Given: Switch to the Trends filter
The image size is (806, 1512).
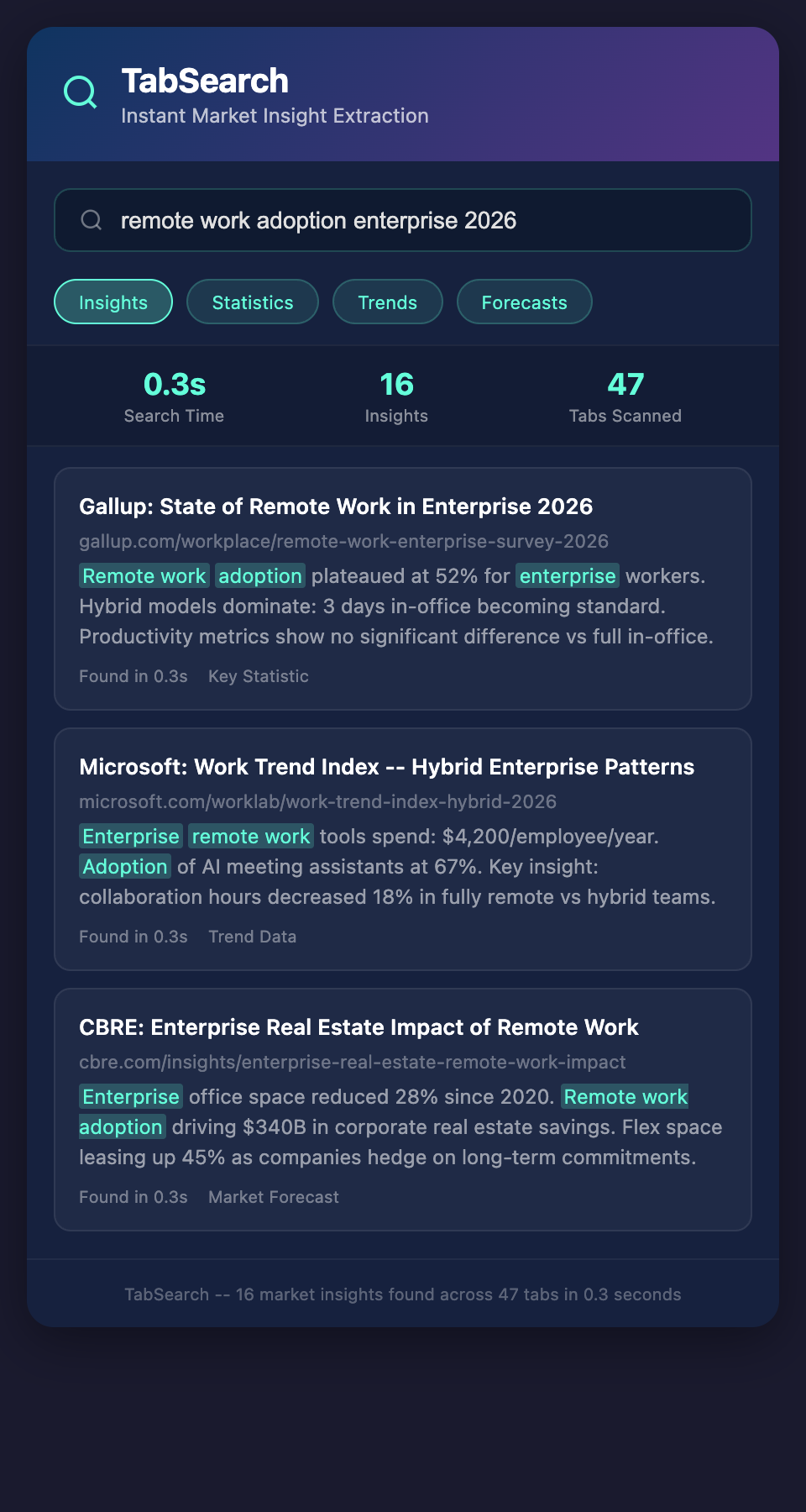Looking at the screenshot, I should click(387, 302).
